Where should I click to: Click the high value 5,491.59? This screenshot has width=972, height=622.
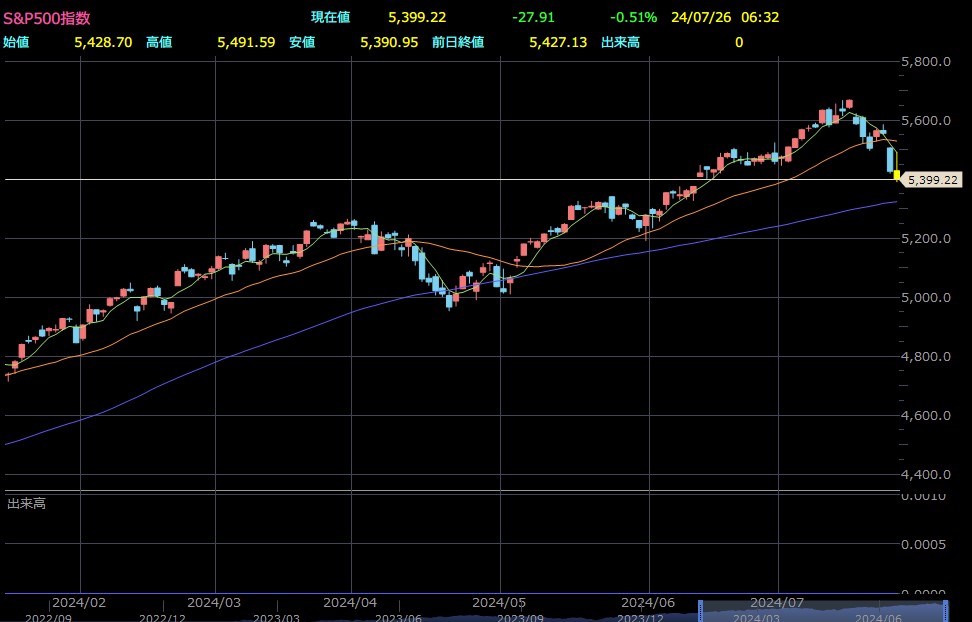click(x=246, y=42)
